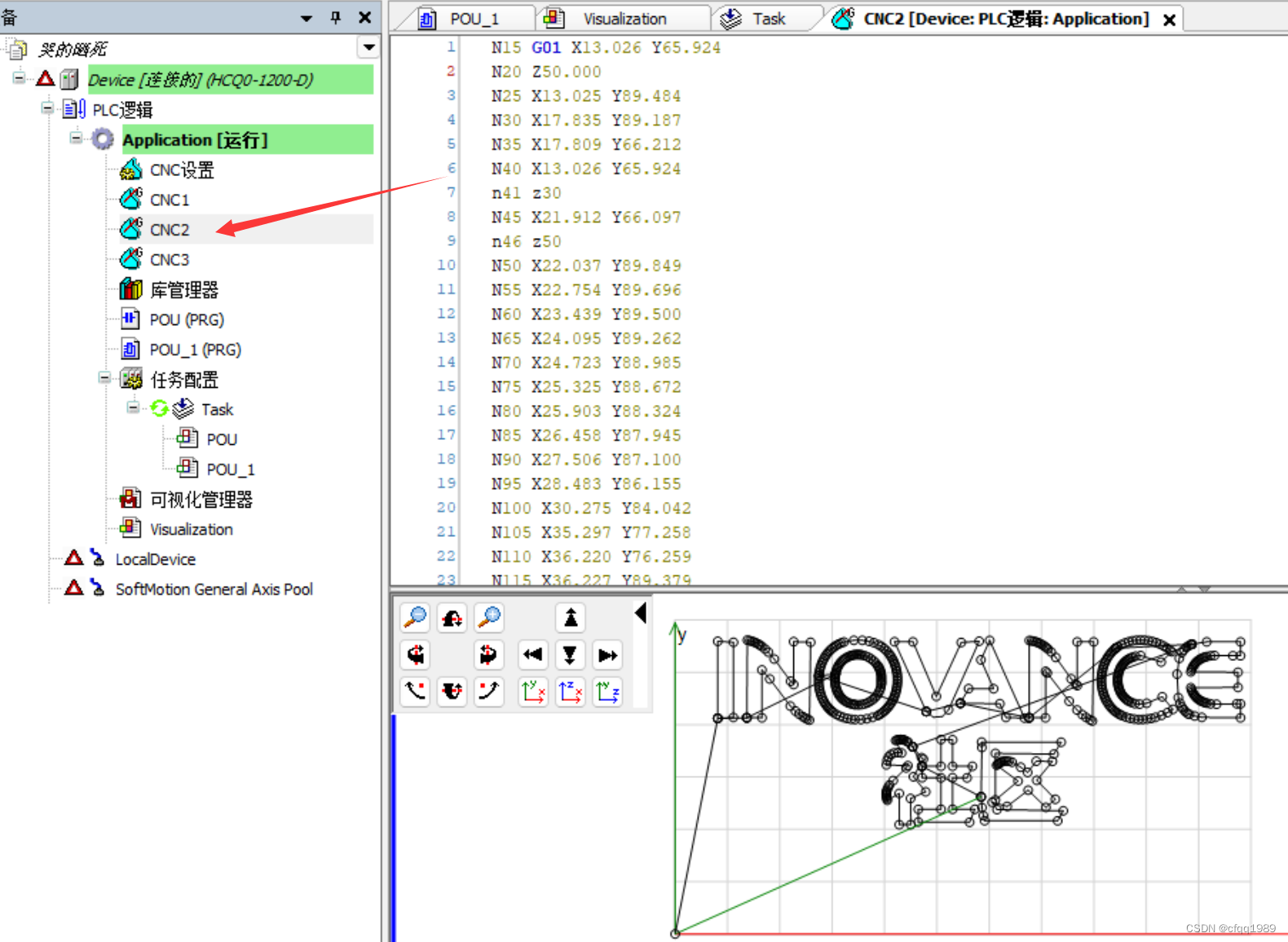Click the 库管理器 library icon
The image size is (1288, 942).
point(131,288)
